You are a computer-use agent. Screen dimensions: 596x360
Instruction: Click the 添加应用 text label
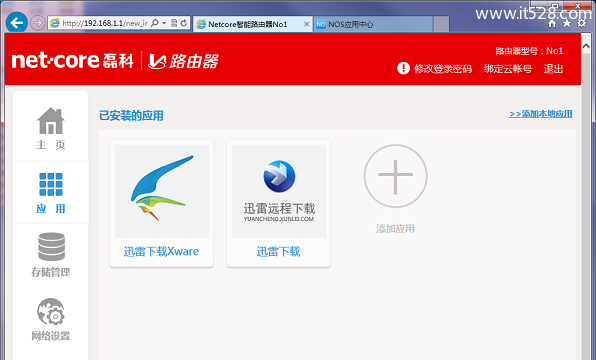coord(395,228)
